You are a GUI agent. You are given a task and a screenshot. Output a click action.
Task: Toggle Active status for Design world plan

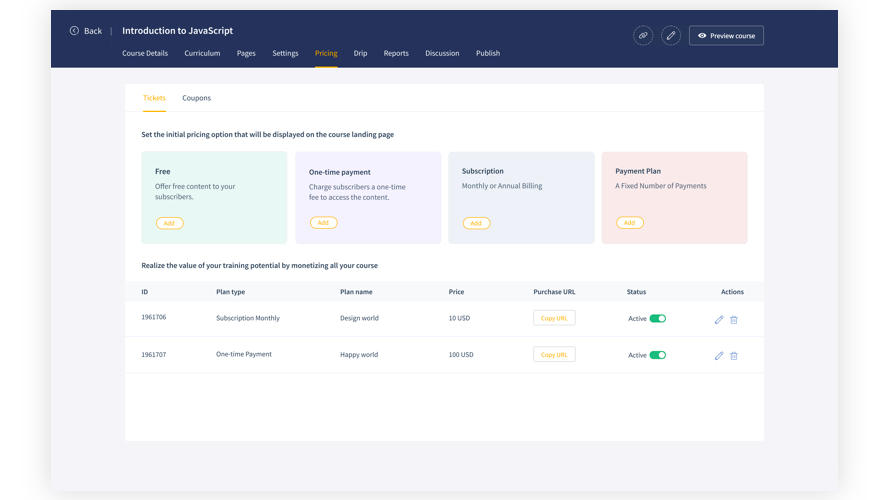pos(657,319)
